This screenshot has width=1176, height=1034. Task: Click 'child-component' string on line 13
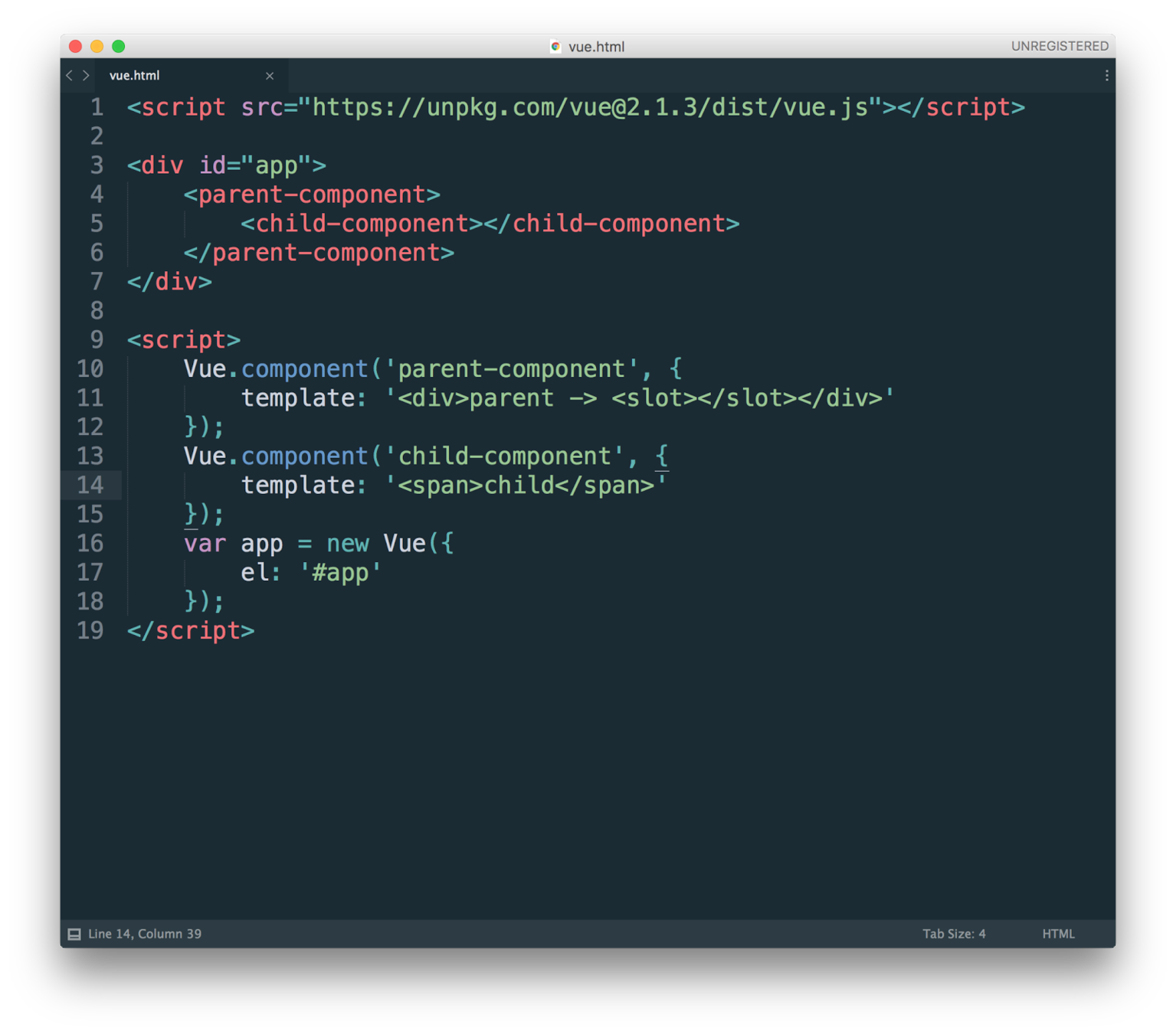tap(505, 456)
